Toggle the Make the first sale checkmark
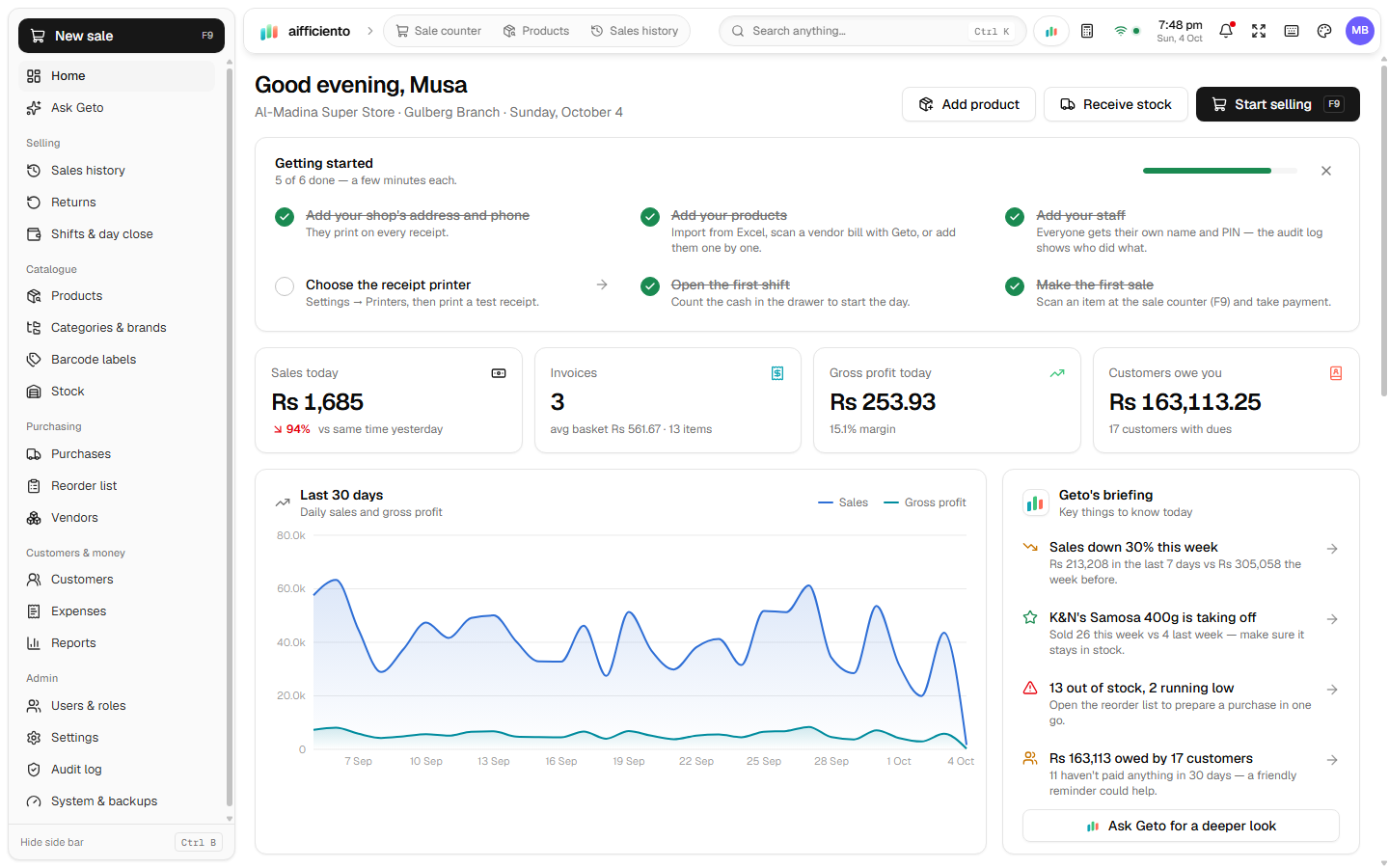1389x868 pixels. point(1015,286)
